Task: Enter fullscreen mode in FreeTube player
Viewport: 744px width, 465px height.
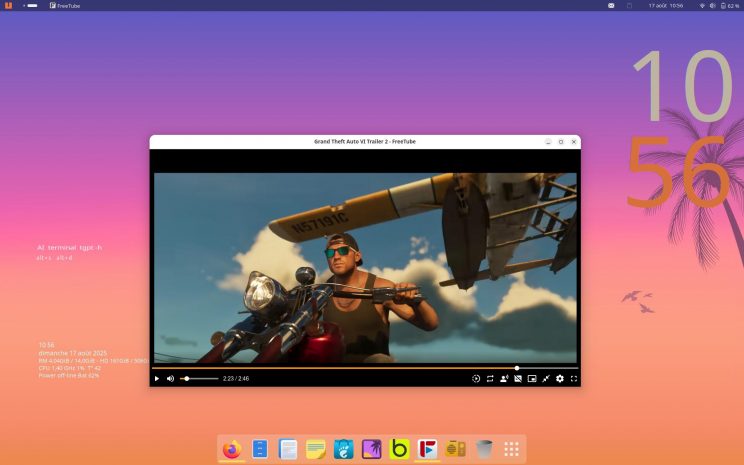Action: click(574, 379)
